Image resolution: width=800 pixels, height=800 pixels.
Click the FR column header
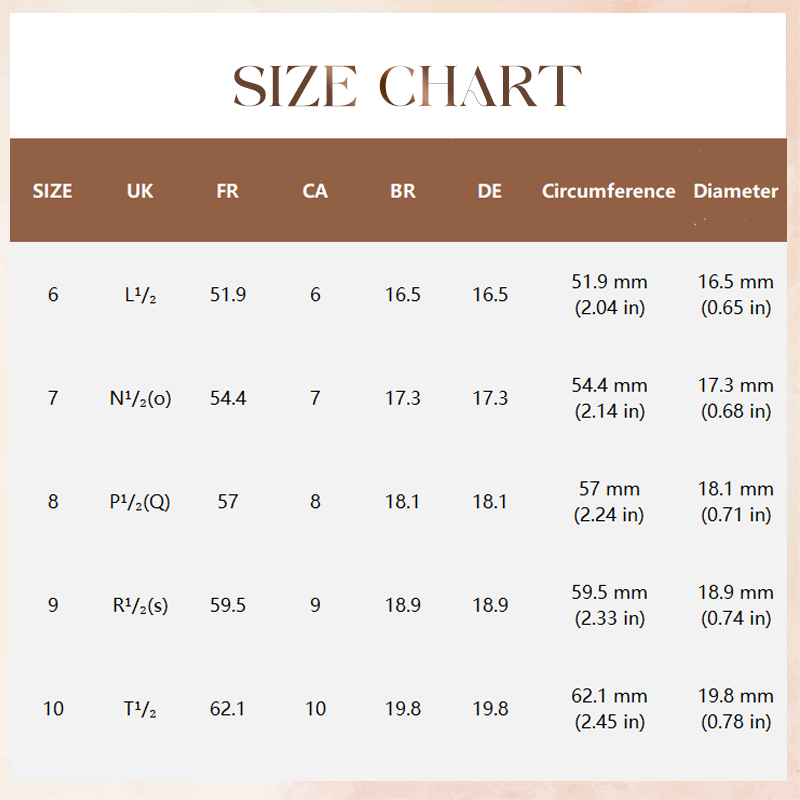pos(228,191)
